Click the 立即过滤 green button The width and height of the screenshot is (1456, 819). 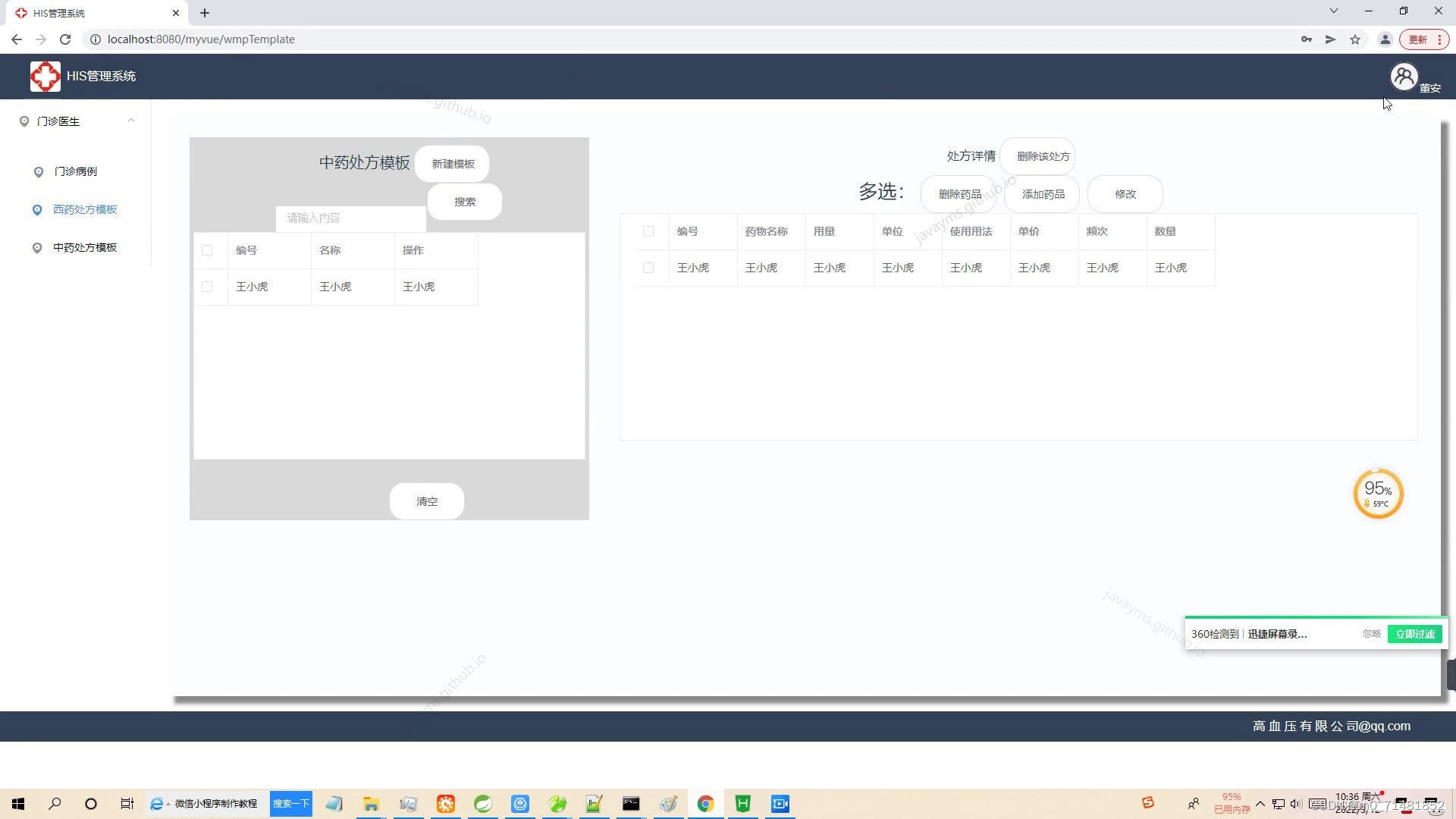(1414, 634)
